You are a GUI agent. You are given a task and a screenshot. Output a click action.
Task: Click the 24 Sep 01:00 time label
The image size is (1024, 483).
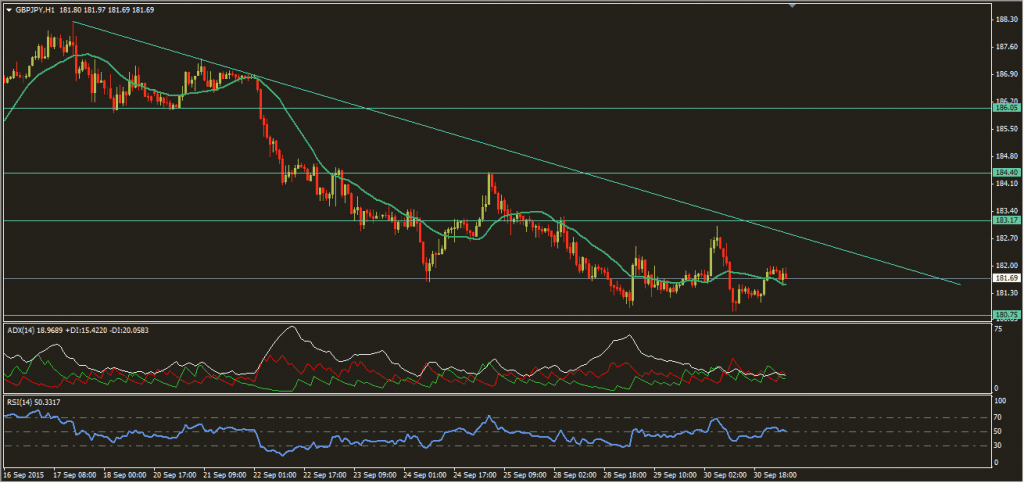423,475
